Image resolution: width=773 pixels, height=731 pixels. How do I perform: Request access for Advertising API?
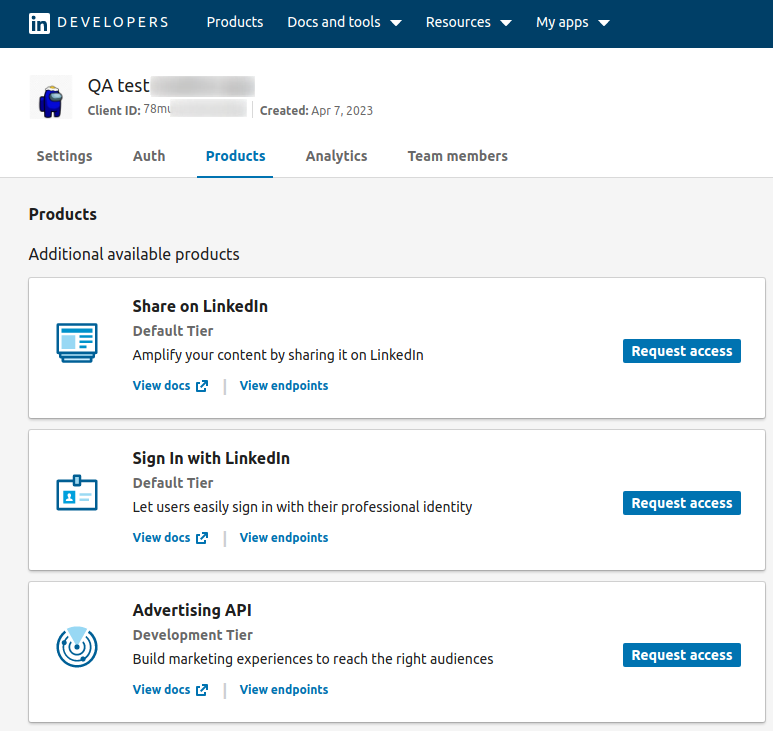coord(682,655)
